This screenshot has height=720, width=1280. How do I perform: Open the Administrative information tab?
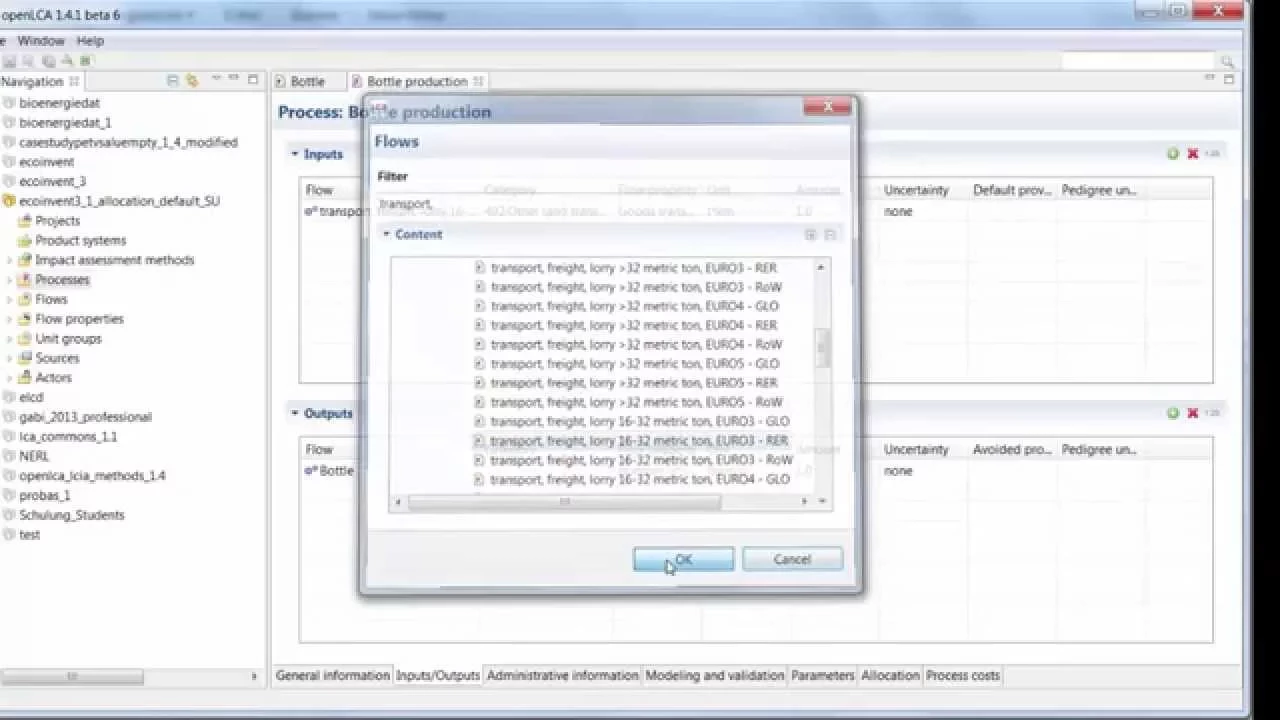pyautogui.click(x=562, y=675)
